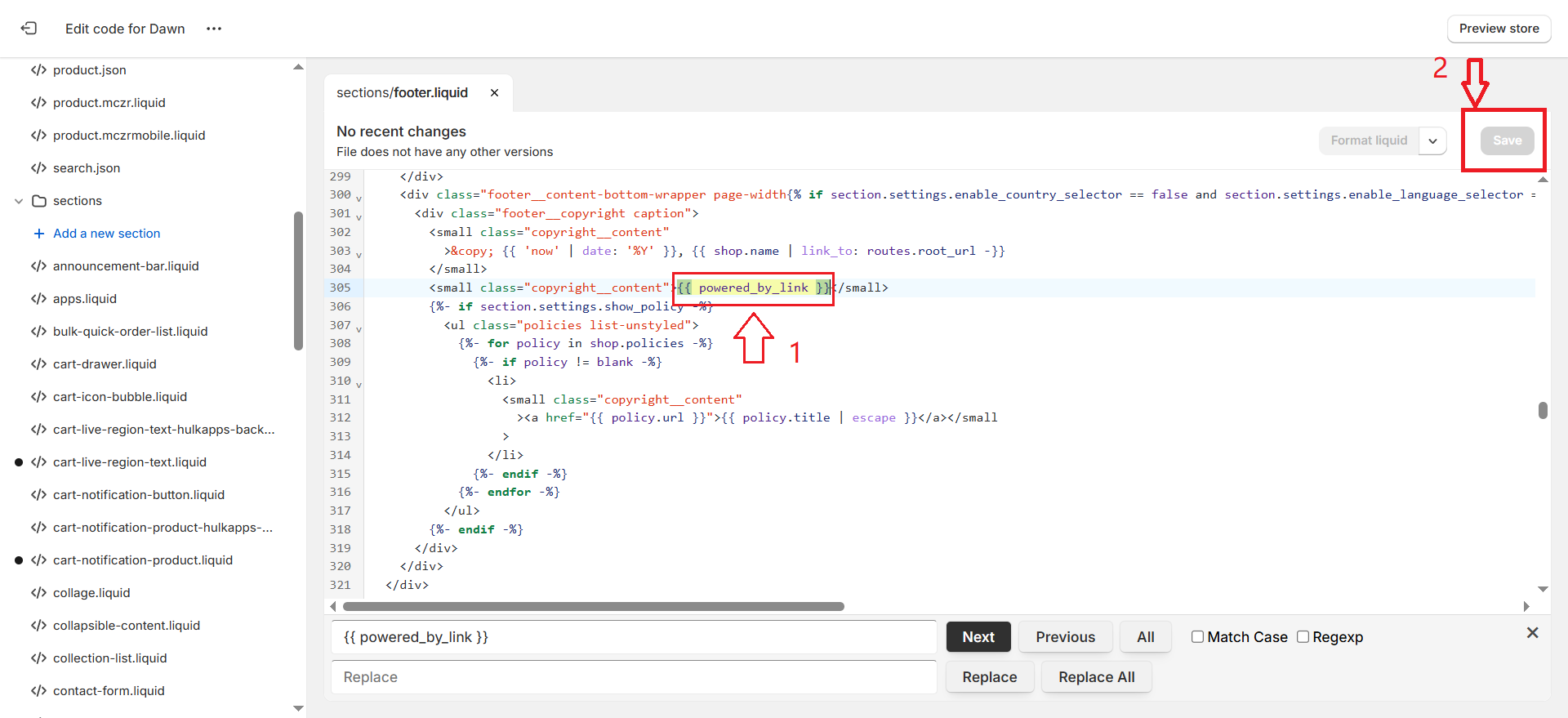
Task: Fold code at line 300 arrow
Action: pyautogui.click(x=359, y=198)
